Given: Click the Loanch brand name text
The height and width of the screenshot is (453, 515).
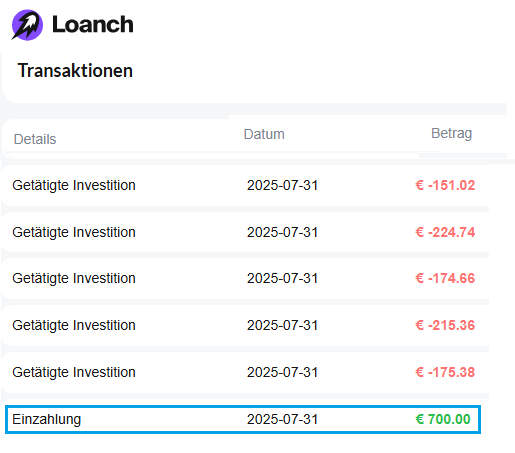Looking at the screenshot, I should pos(93,25).
